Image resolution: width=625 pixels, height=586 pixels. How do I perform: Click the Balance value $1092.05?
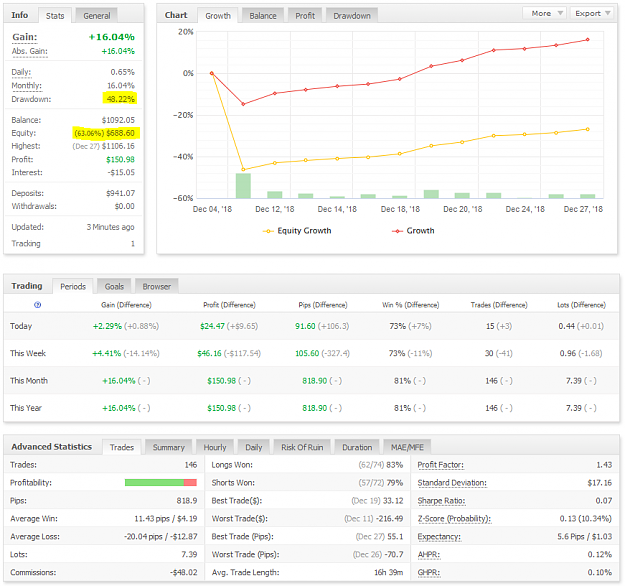point(118,120)
